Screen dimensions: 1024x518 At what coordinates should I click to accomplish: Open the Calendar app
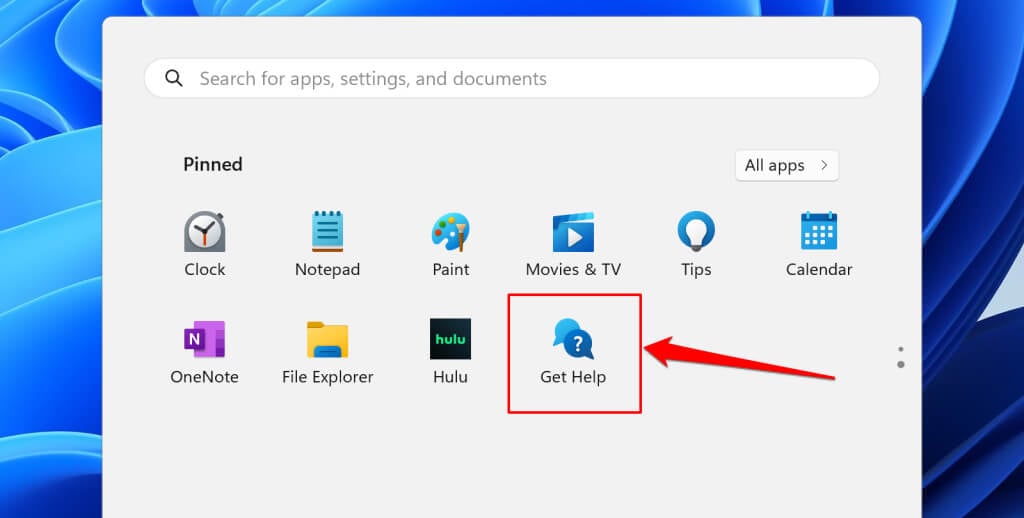pyautogui.click(x=819, y=243)
